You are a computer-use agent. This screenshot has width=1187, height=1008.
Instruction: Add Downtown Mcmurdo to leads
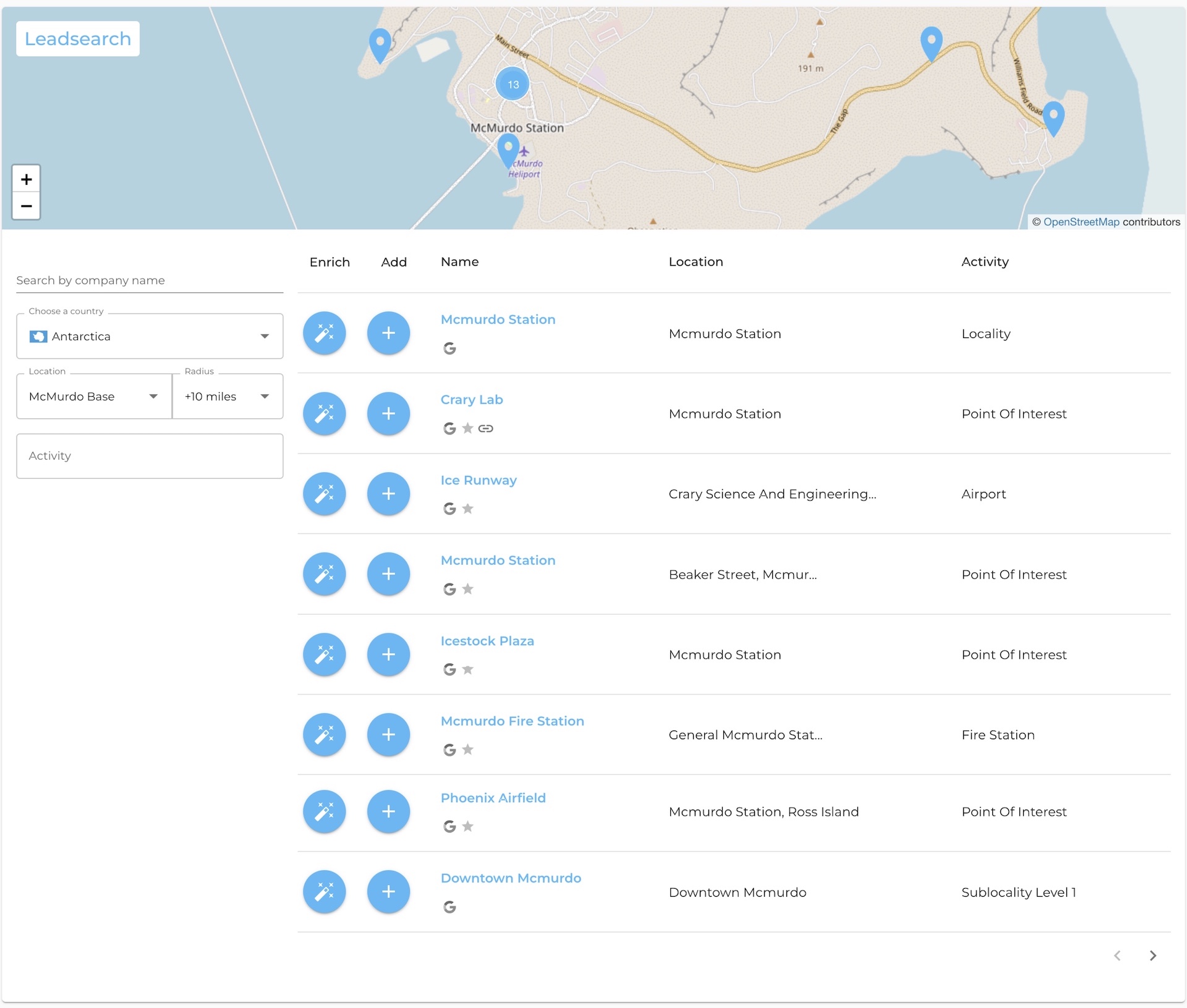(388, 892)
